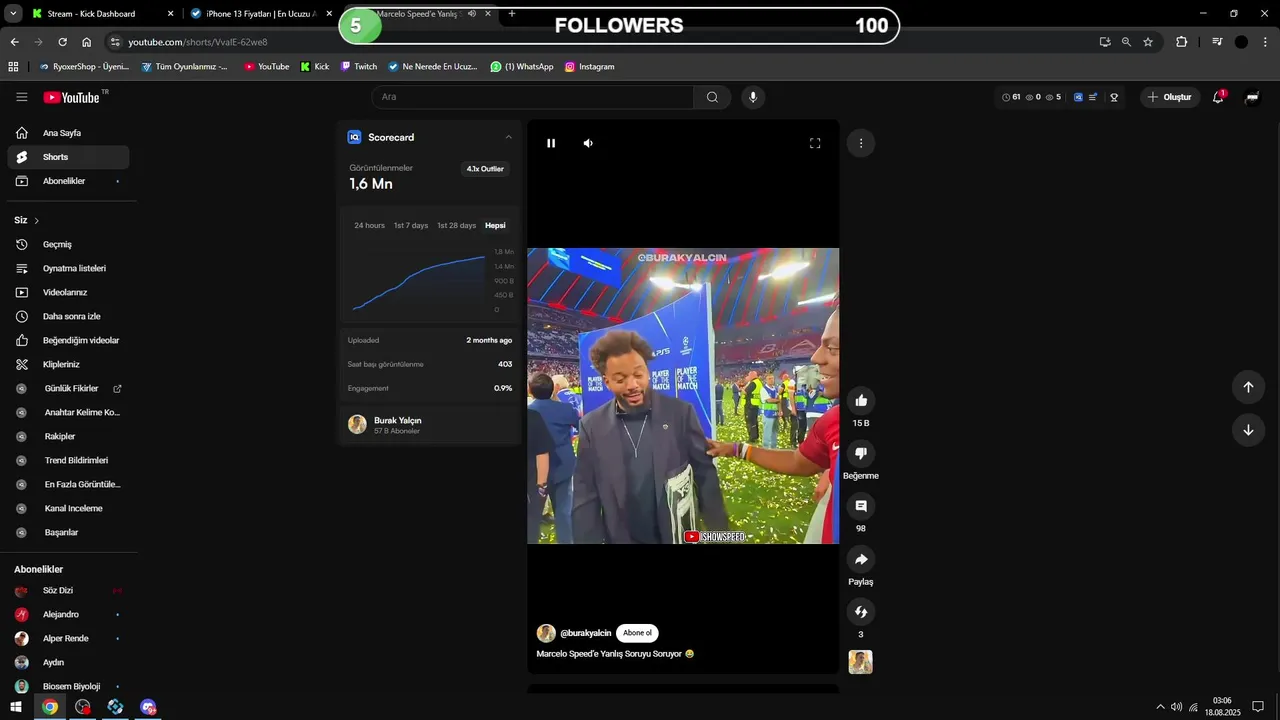1280x720 pixels.
Task: Open the sound thumbnail below remix
Action: tap(861, 662)
